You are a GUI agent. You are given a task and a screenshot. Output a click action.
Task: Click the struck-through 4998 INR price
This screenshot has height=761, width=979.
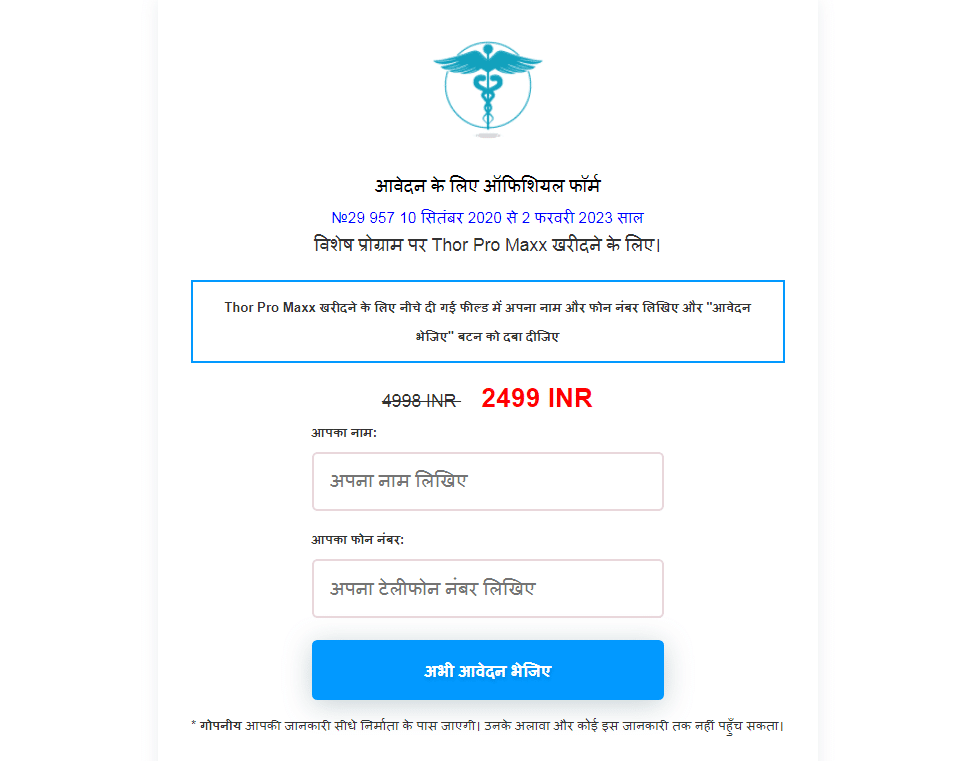click(421, 401)
